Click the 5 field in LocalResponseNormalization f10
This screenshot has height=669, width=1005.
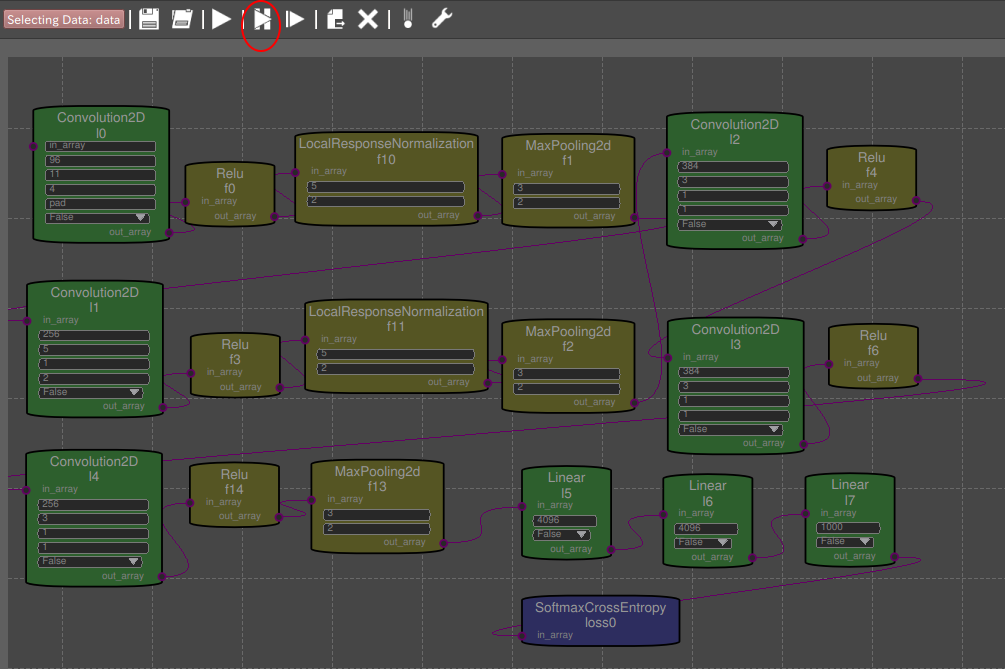[386, 186]
